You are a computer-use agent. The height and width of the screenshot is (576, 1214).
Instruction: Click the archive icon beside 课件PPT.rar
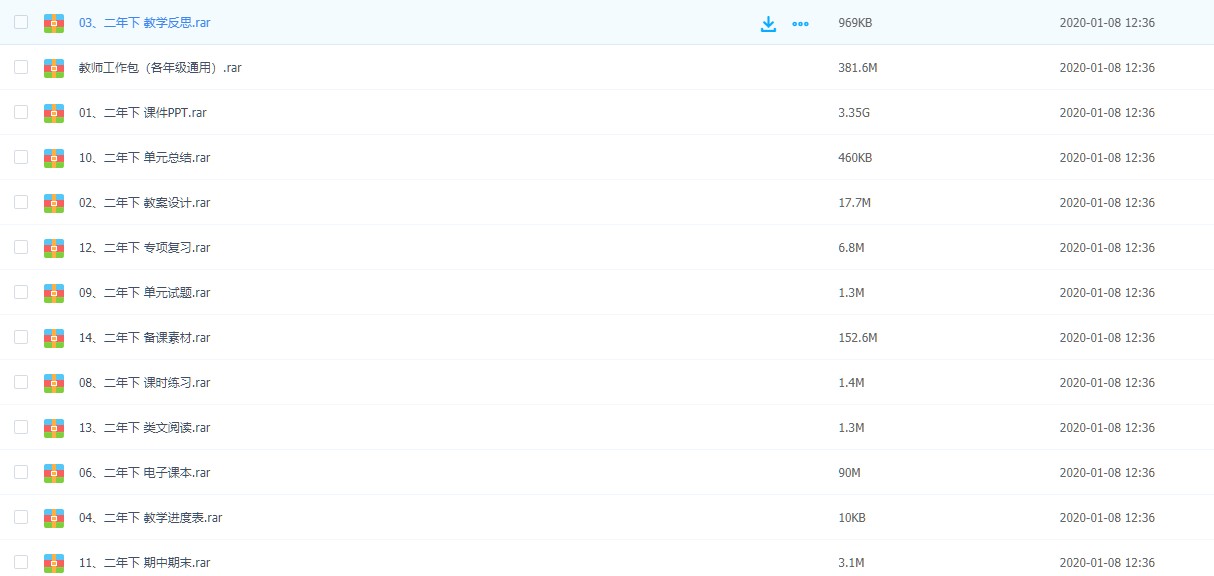pos(54,113)
